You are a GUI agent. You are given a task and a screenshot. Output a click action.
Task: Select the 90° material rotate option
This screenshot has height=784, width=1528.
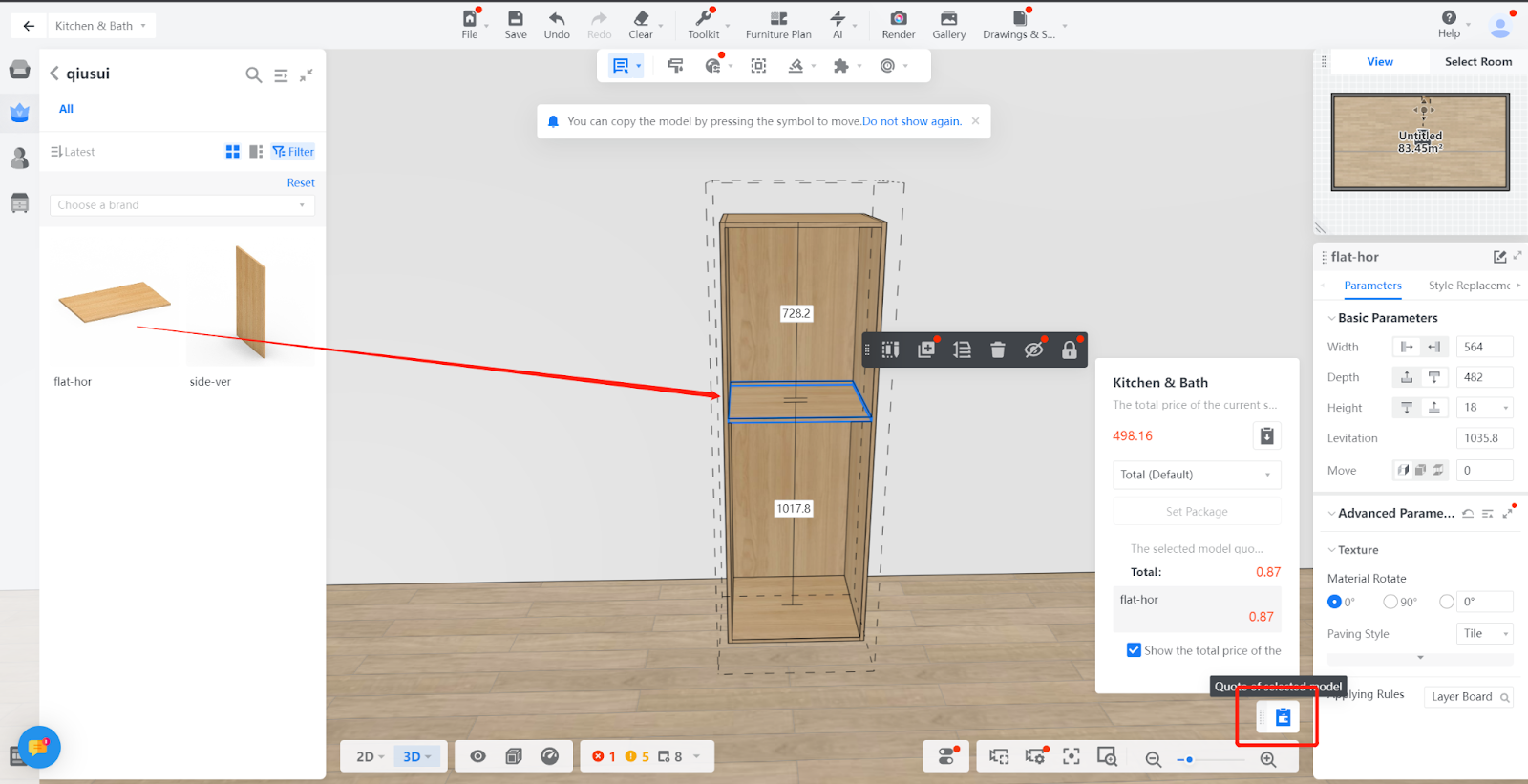click(x=1390, y=602)
